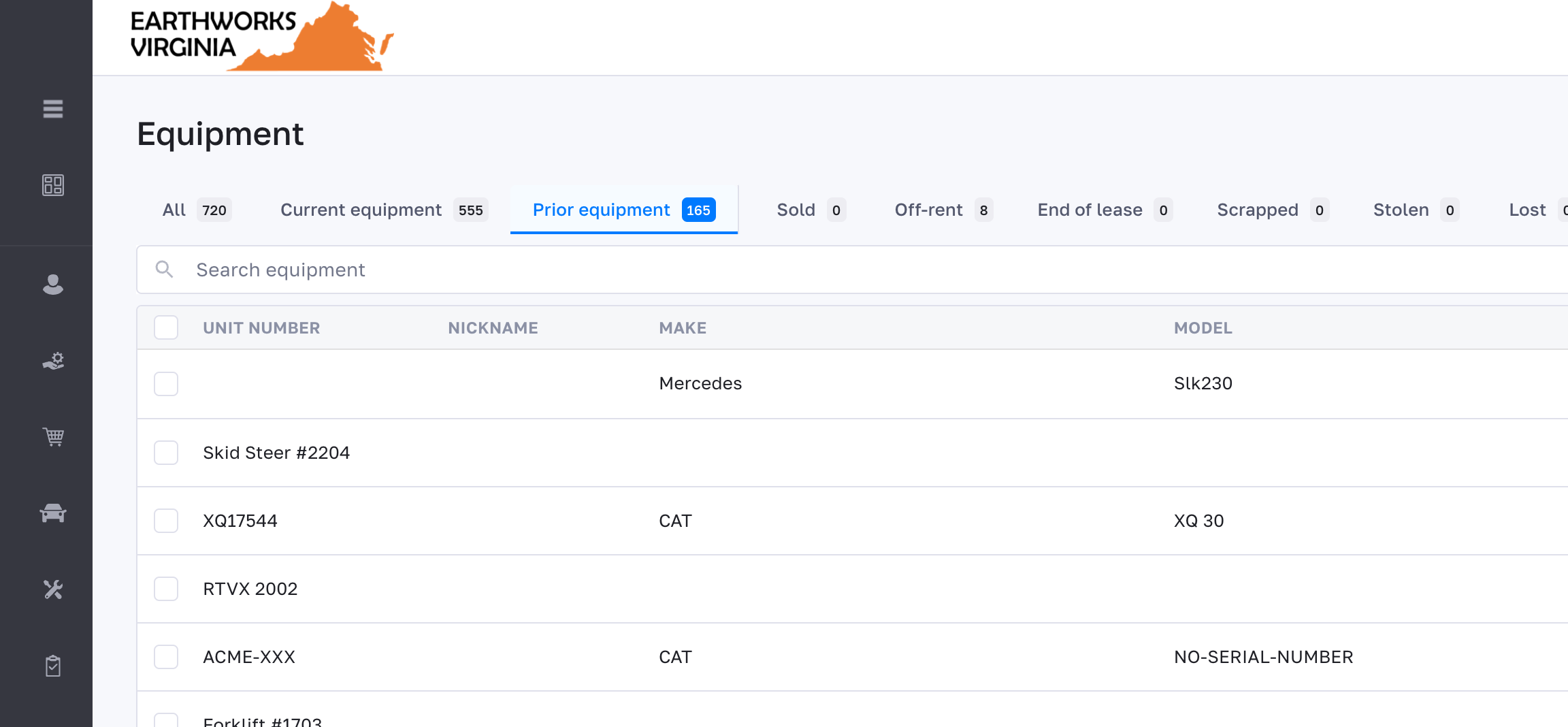Open the clipboard checklist sidebar icon
Image resolution: width=1568 pixels, height=727 pixels.
point(52,666)
